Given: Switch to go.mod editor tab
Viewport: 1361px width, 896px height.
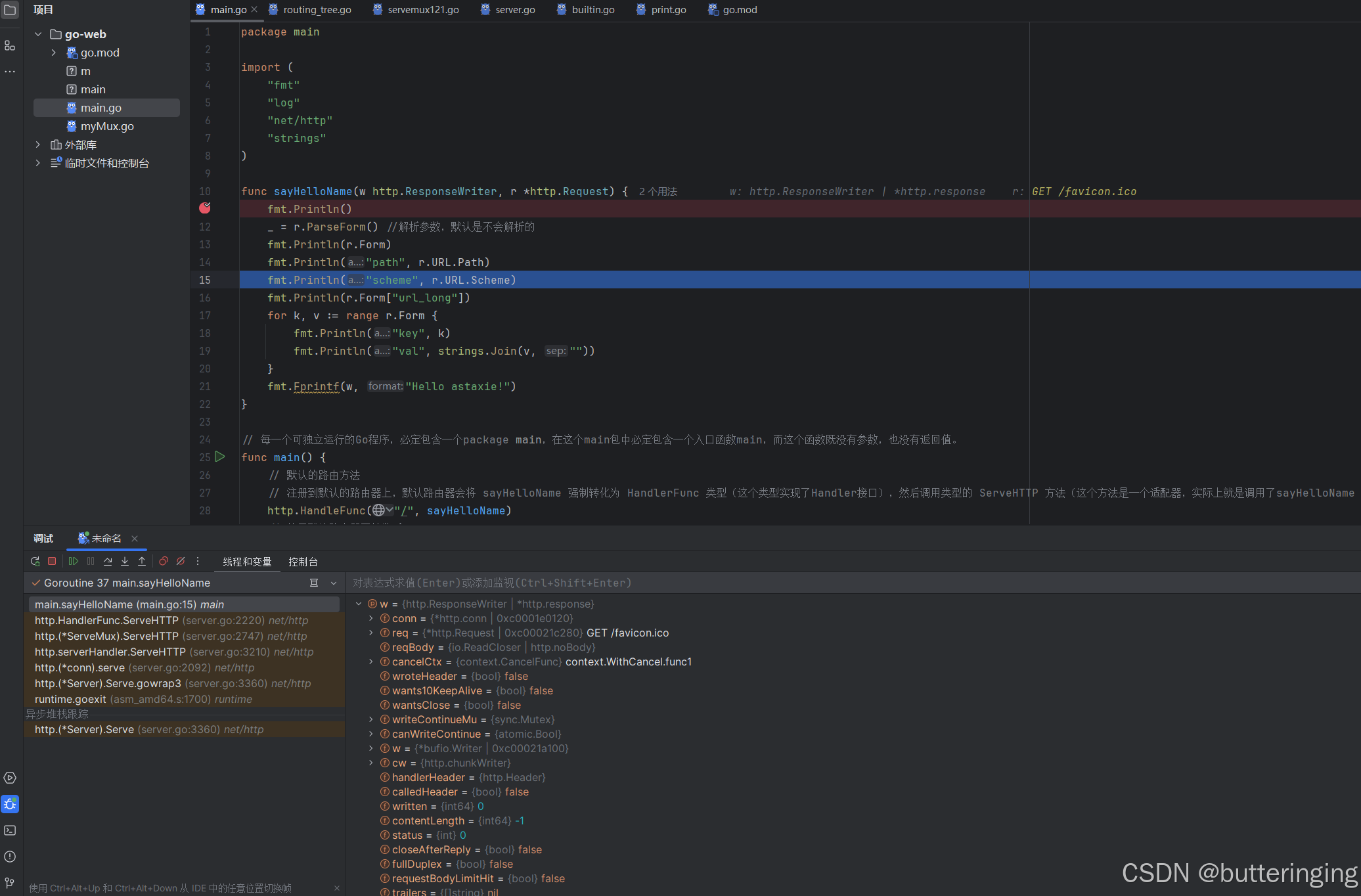Looking at the screenshot, I should pos(732,10).
